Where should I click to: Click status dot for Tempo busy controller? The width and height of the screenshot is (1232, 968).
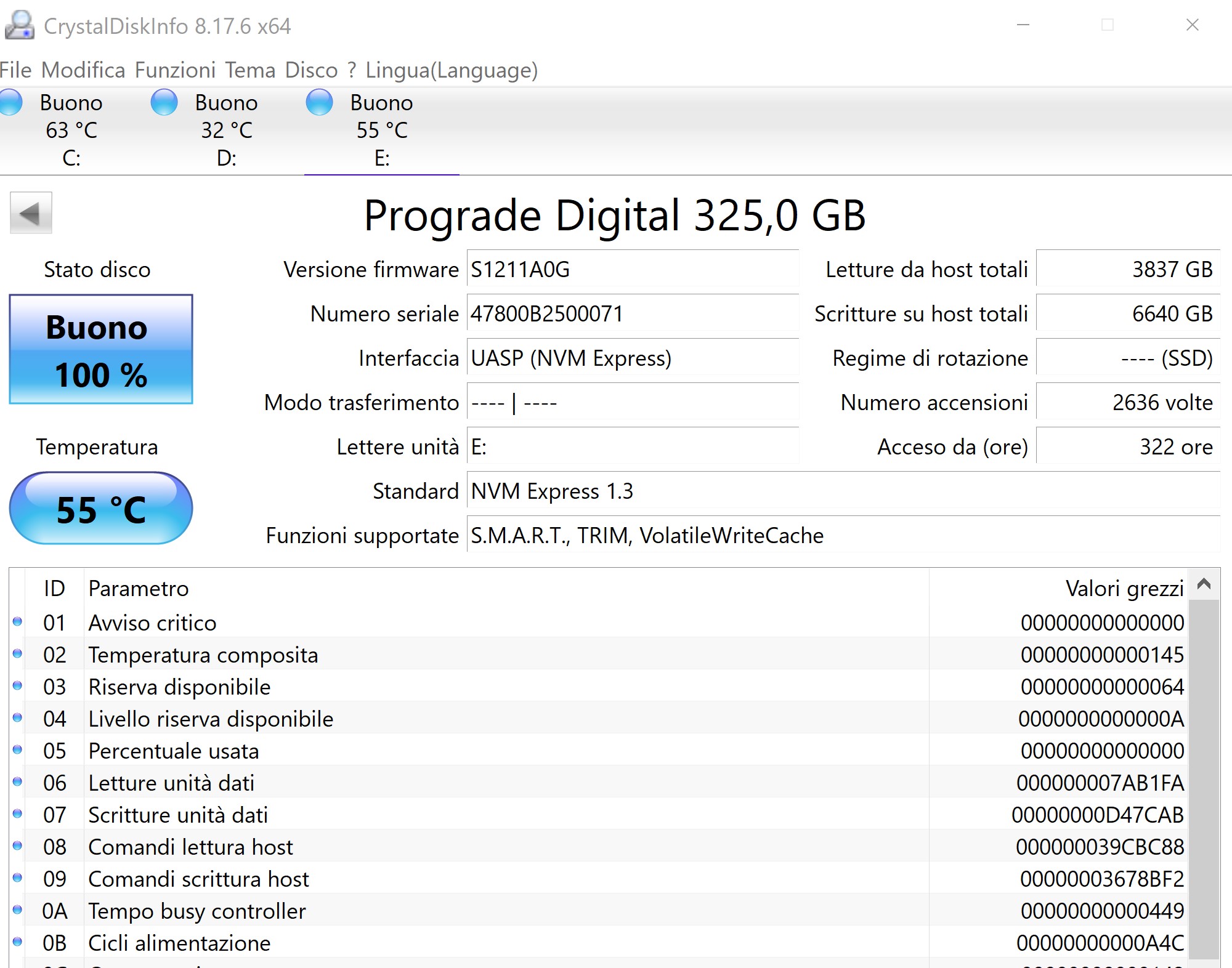coord(17,910)
